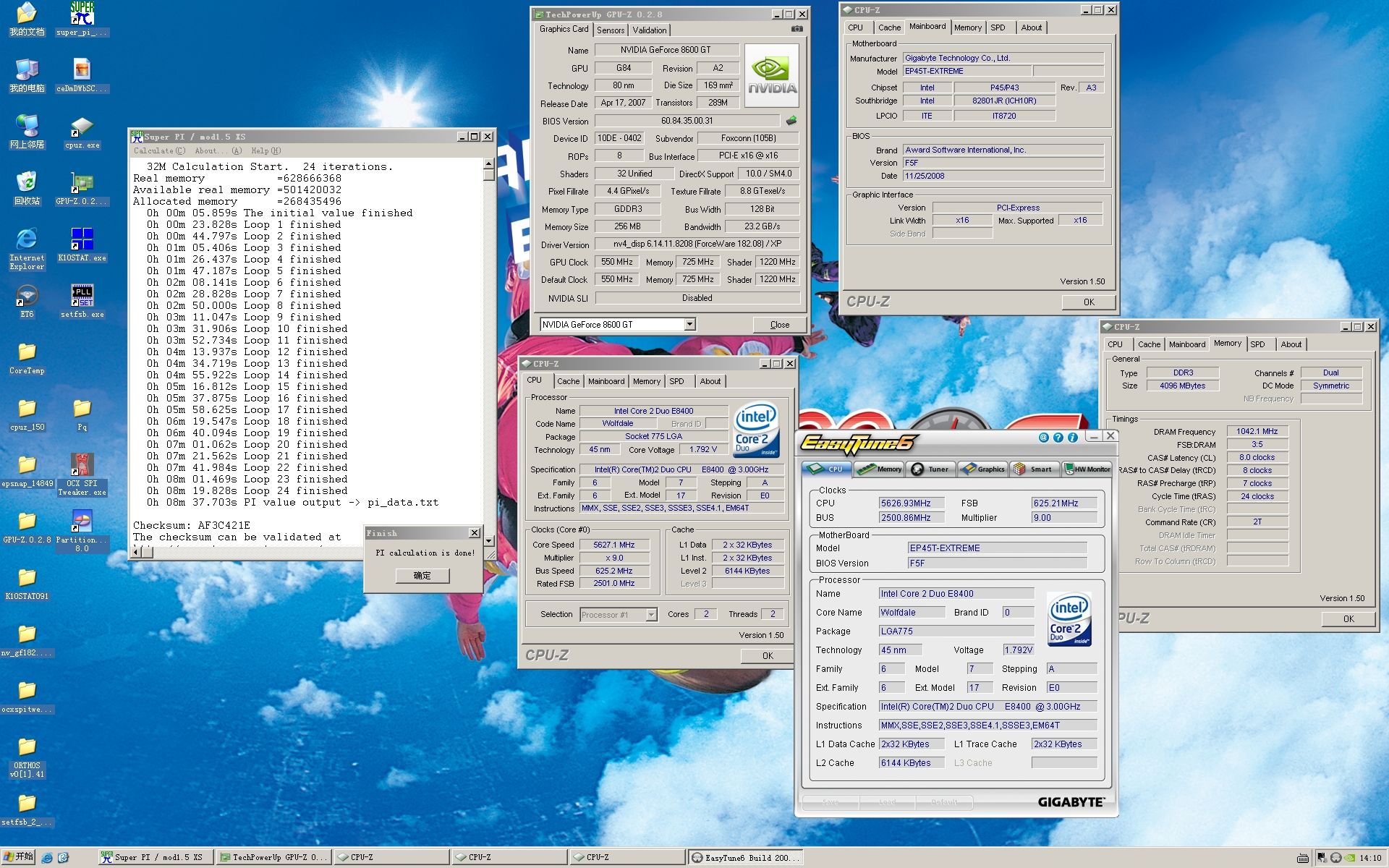Click GPU-Z screenshot camera icon
Image resolution: width=1389 pixels, height=868 pixels.
pyautogui.click(x=797, y=29)
